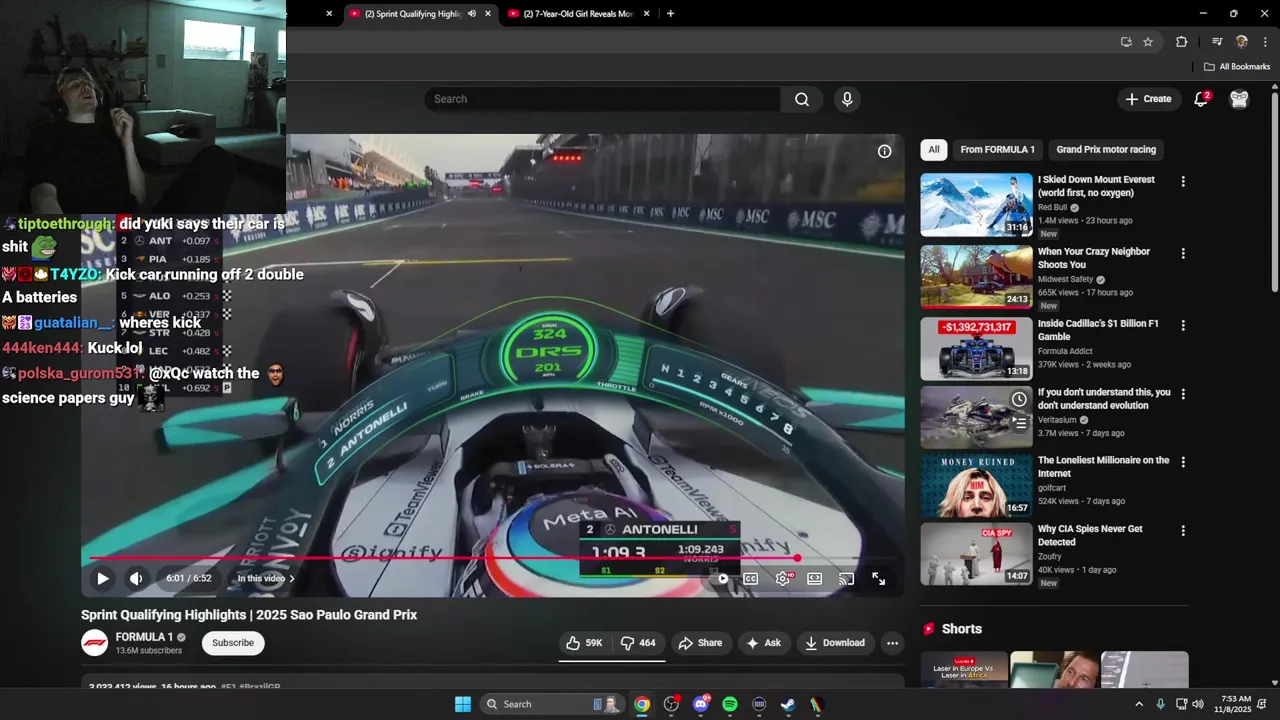The height and width of the screenshot is (720, 1280).
Task: Click the YouTube search field
Action: (602, 99)
